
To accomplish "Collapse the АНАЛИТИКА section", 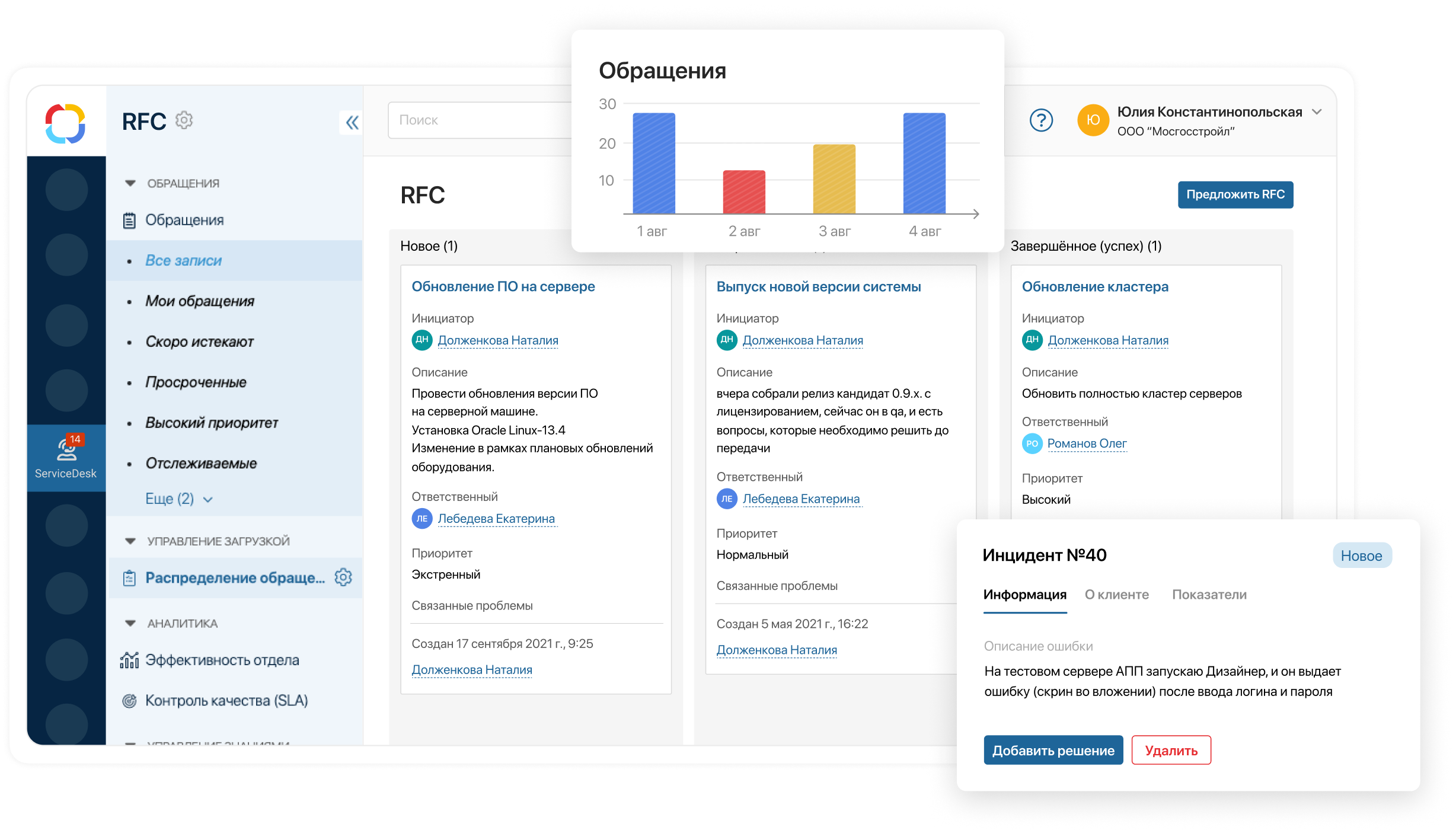I will tap(130, 623).
